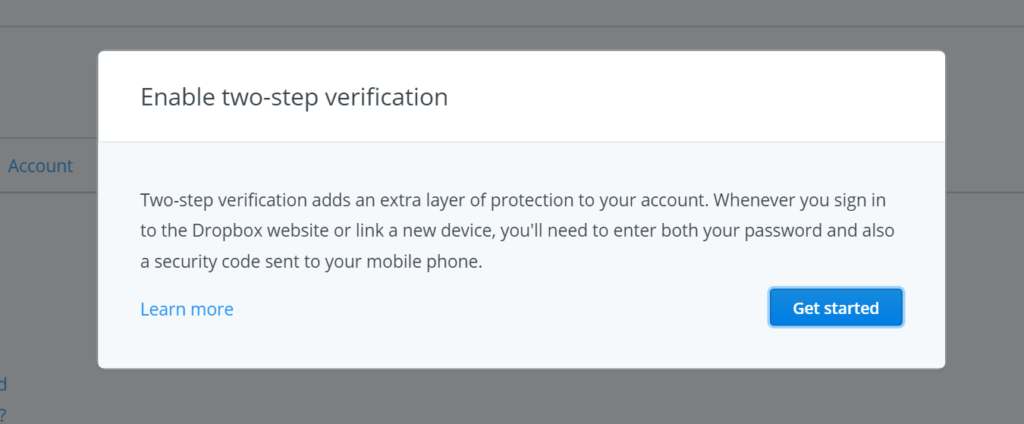
Task: Click the two-step verification description paragraph
Action: [x=517, y=231]
